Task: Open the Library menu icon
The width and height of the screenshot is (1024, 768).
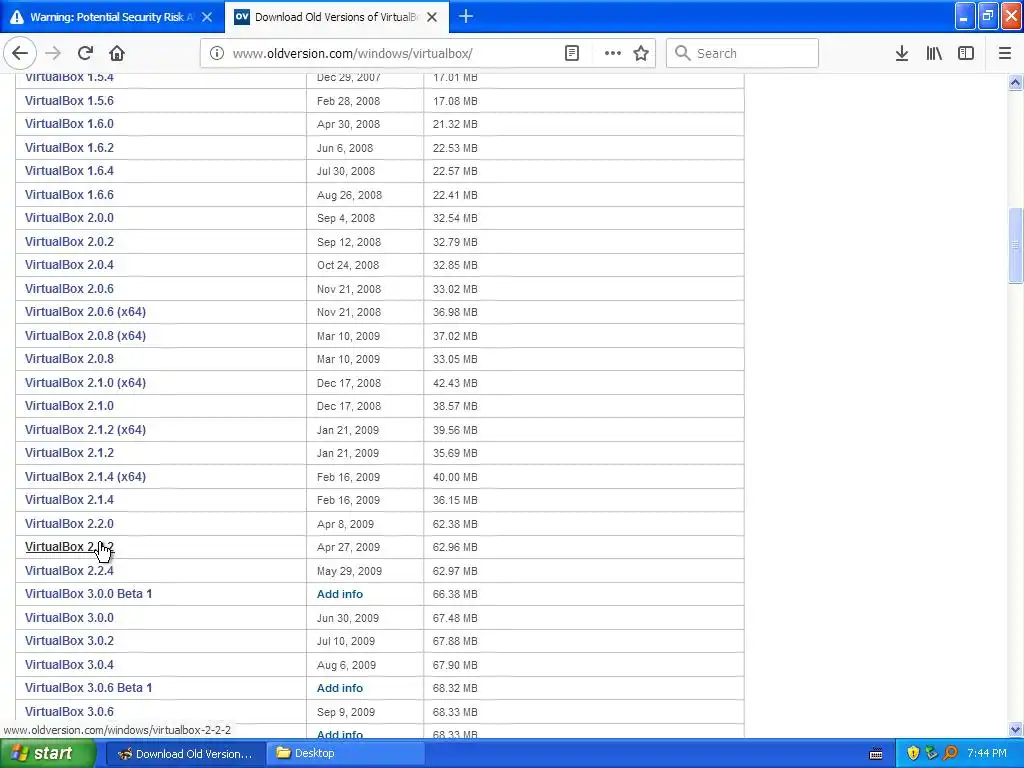Action: pyautogui.click(x=934, y=53)
